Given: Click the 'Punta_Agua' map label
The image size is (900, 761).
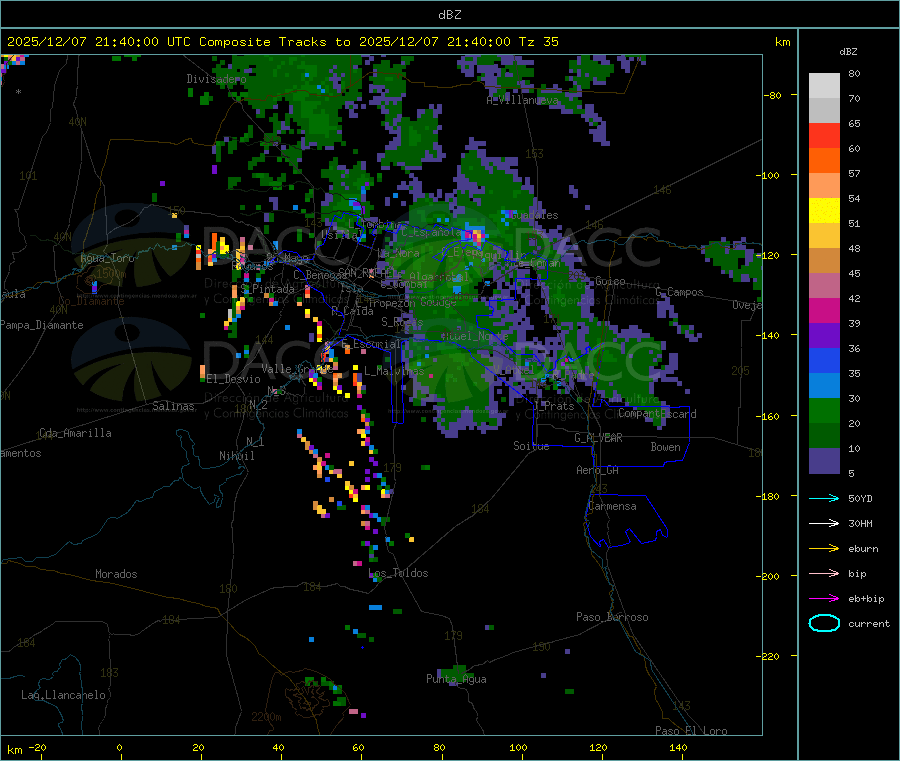Looking at the screenshot, I should coord(456,679).
